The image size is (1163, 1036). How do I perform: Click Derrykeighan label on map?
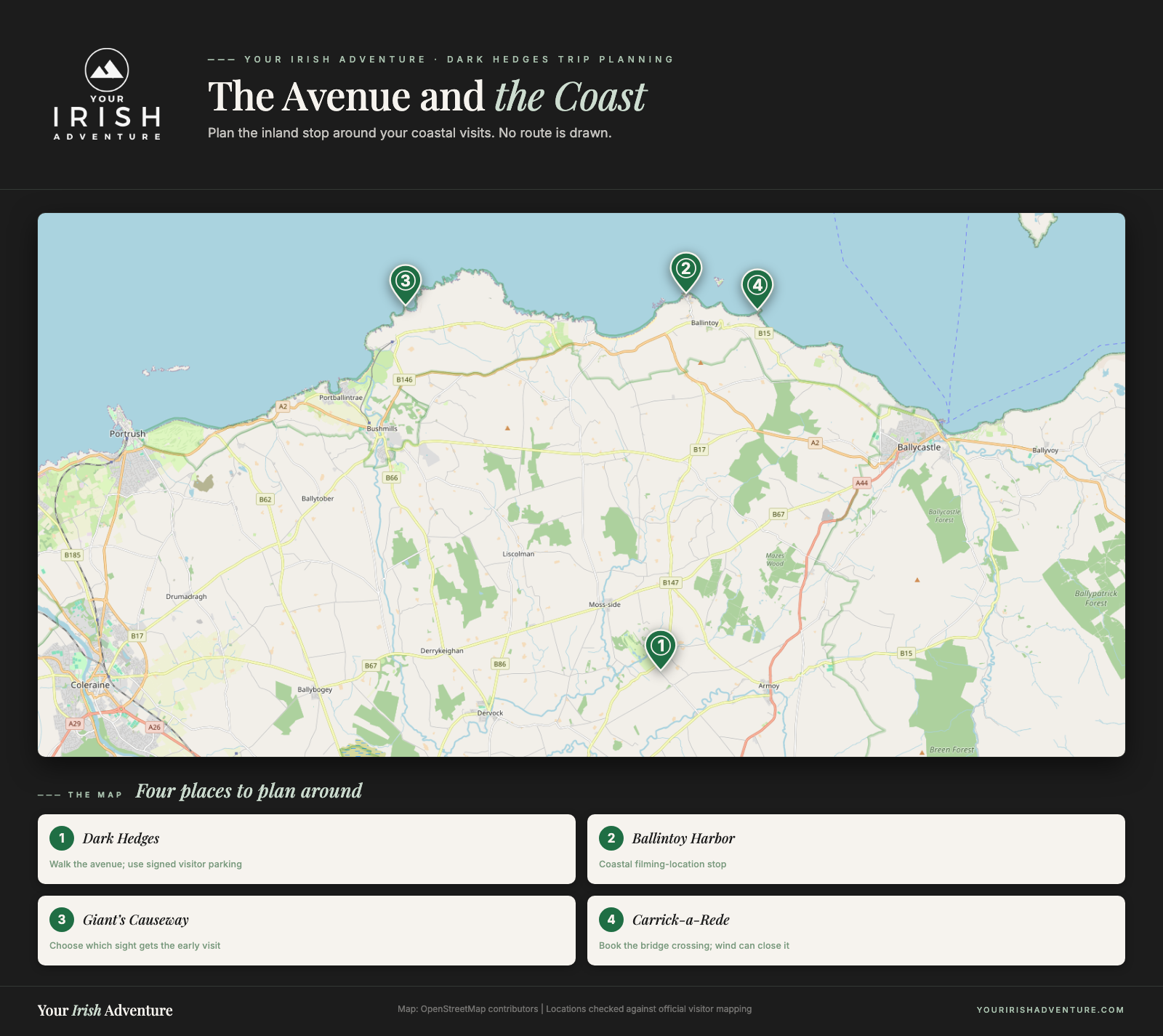[442, 651]
